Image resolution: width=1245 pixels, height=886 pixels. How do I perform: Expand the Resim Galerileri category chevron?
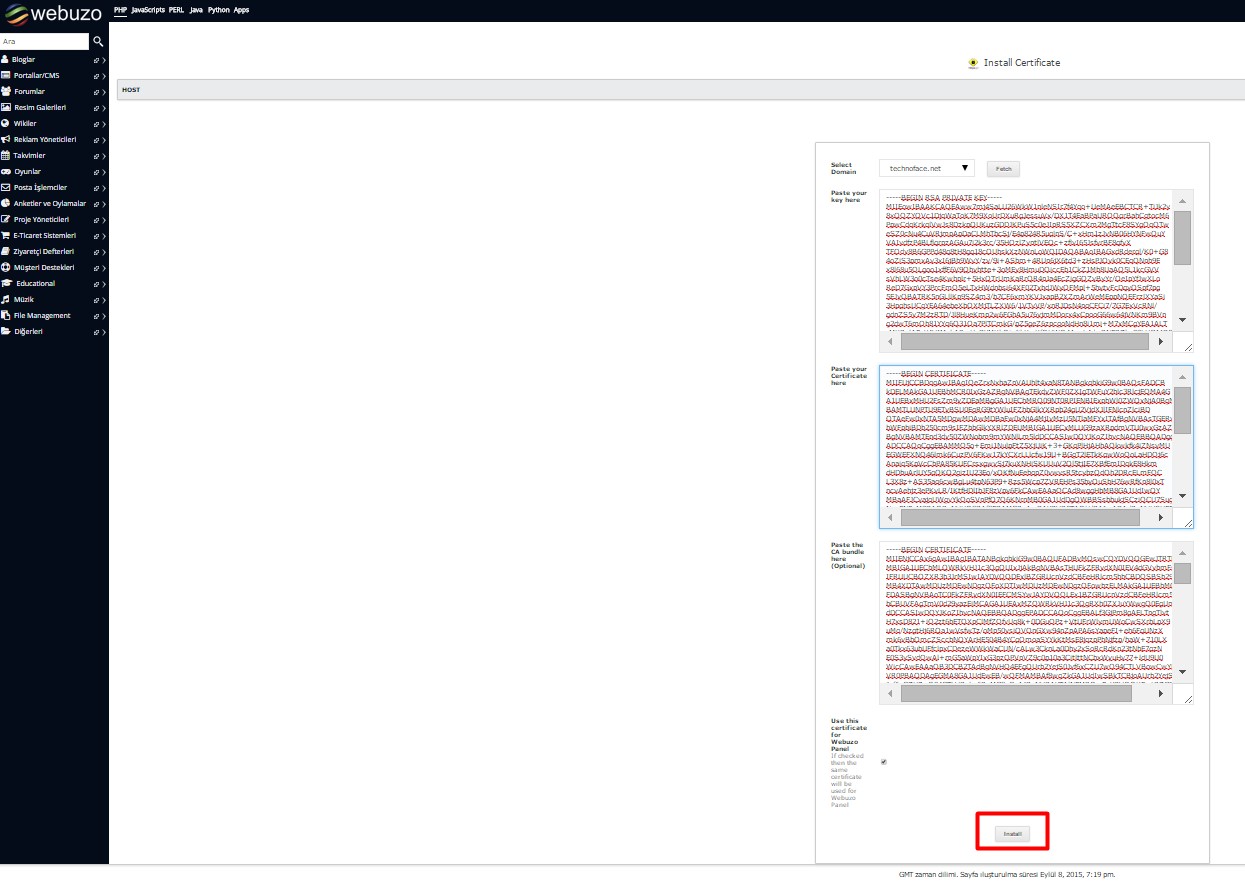pos(104,108)
